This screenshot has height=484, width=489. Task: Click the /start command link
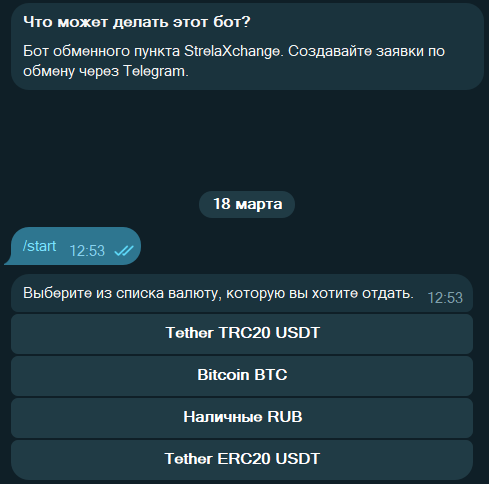tap(39, 246)
